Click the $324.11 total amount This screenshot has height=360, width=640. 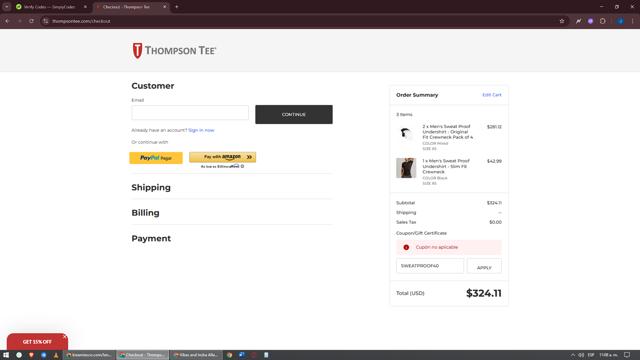tap(484, 293)
